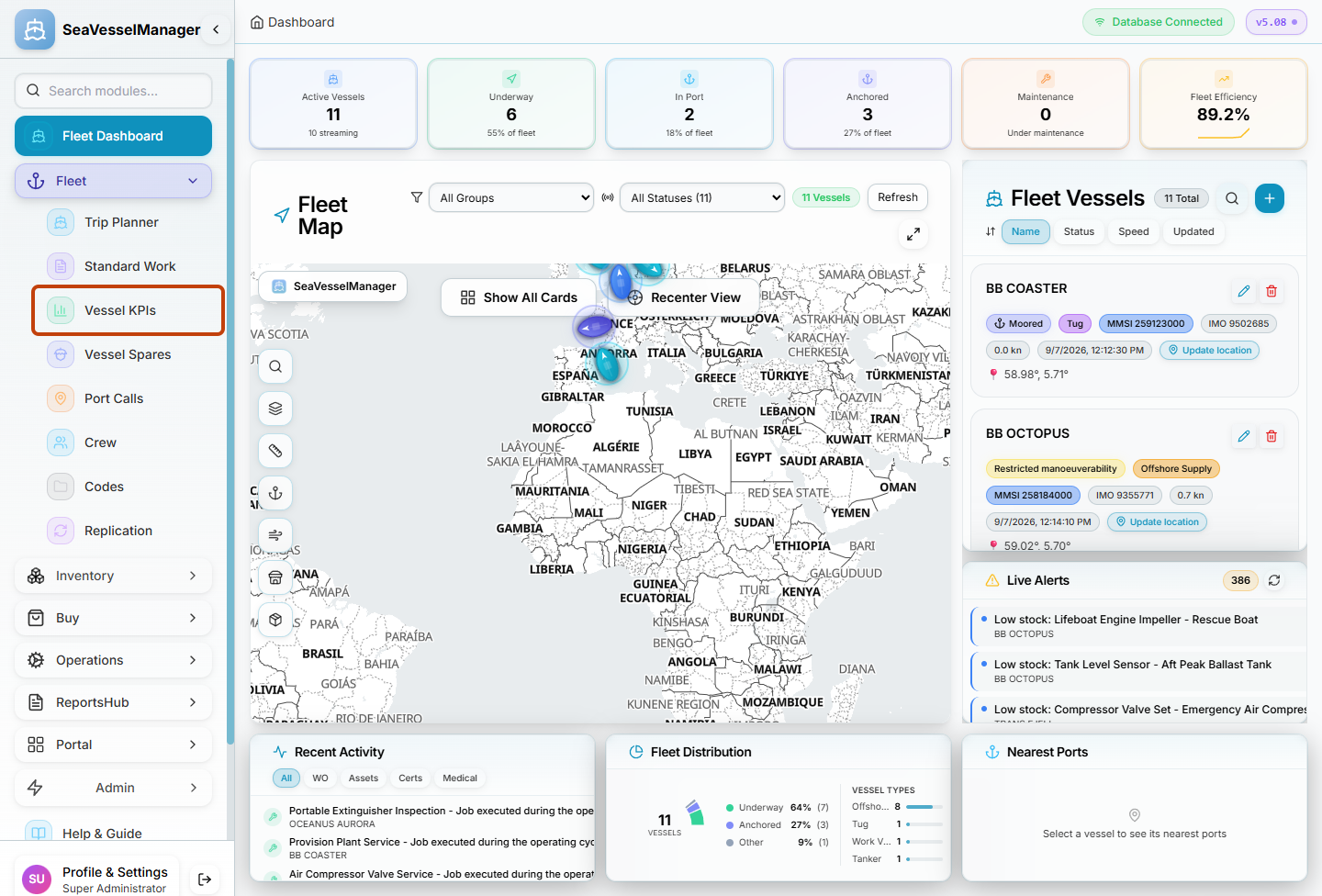Expand the Inventory menu

point(113,576)
